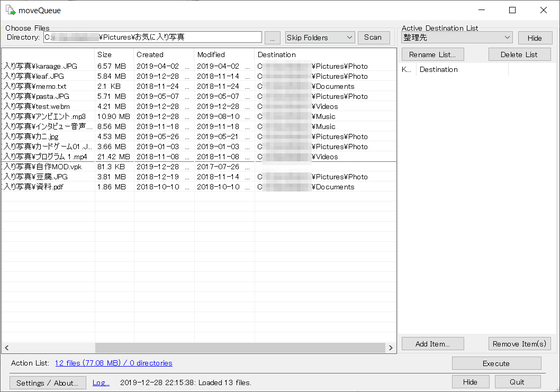Select the leaf.JPG file row

[199, 76]
